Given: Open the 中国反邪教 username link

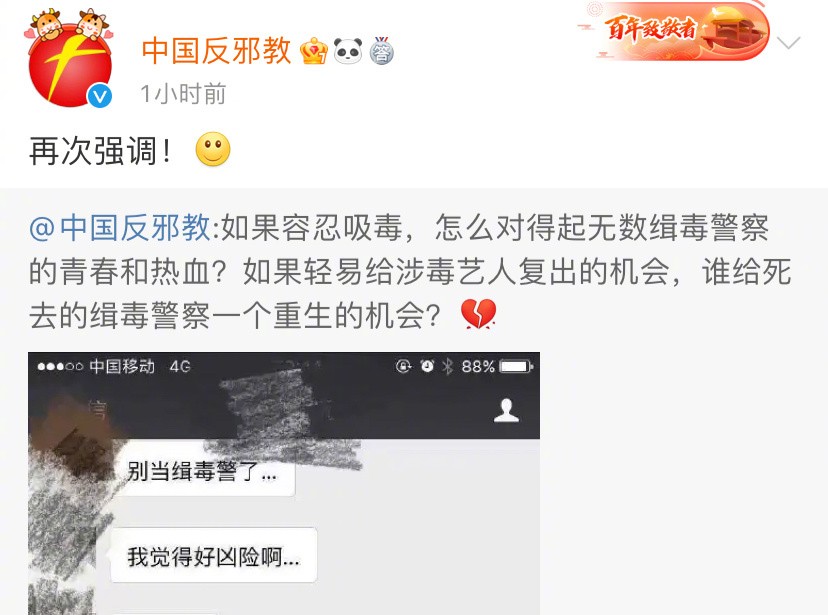Looking at the screenshot, I should point(217,51).
